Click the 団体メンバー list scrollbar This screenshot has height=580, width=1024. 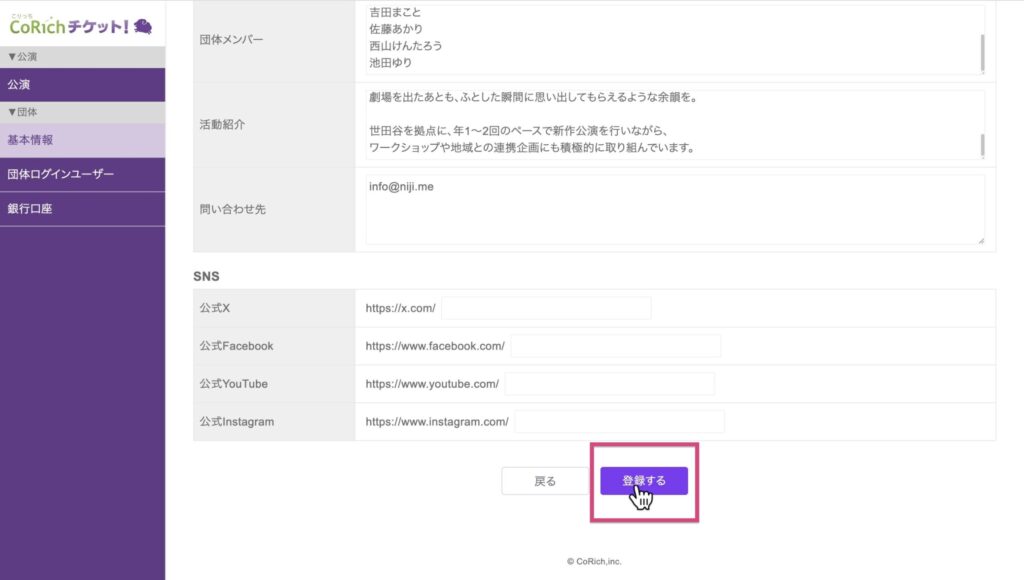click(x=981, y=50)
